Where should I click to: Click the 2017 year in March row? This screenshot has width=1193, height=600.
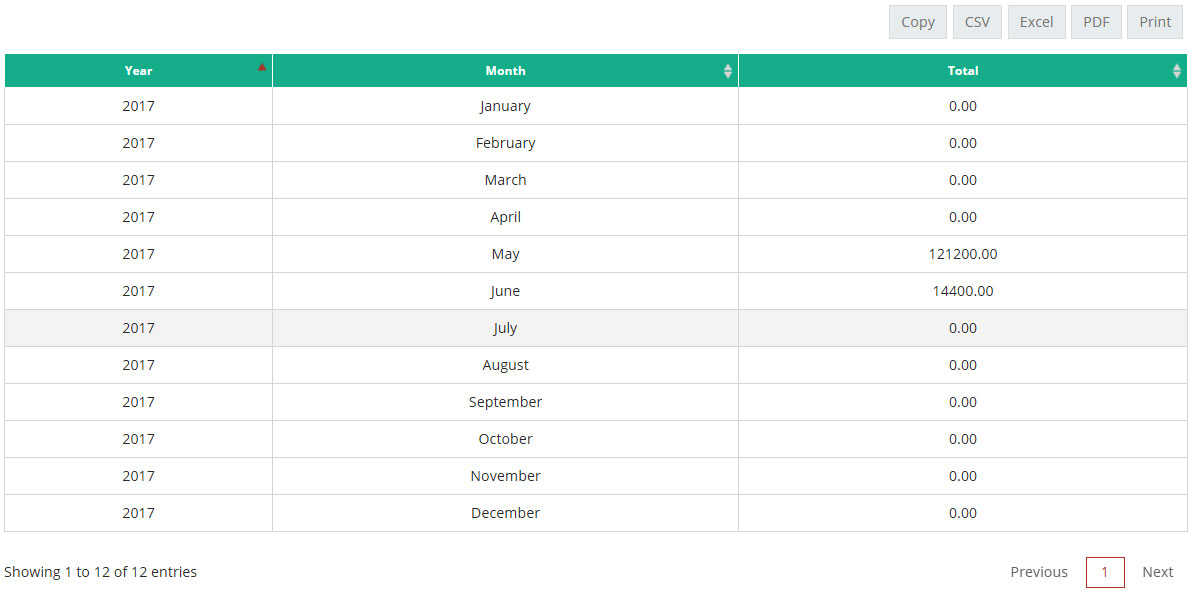138,180
